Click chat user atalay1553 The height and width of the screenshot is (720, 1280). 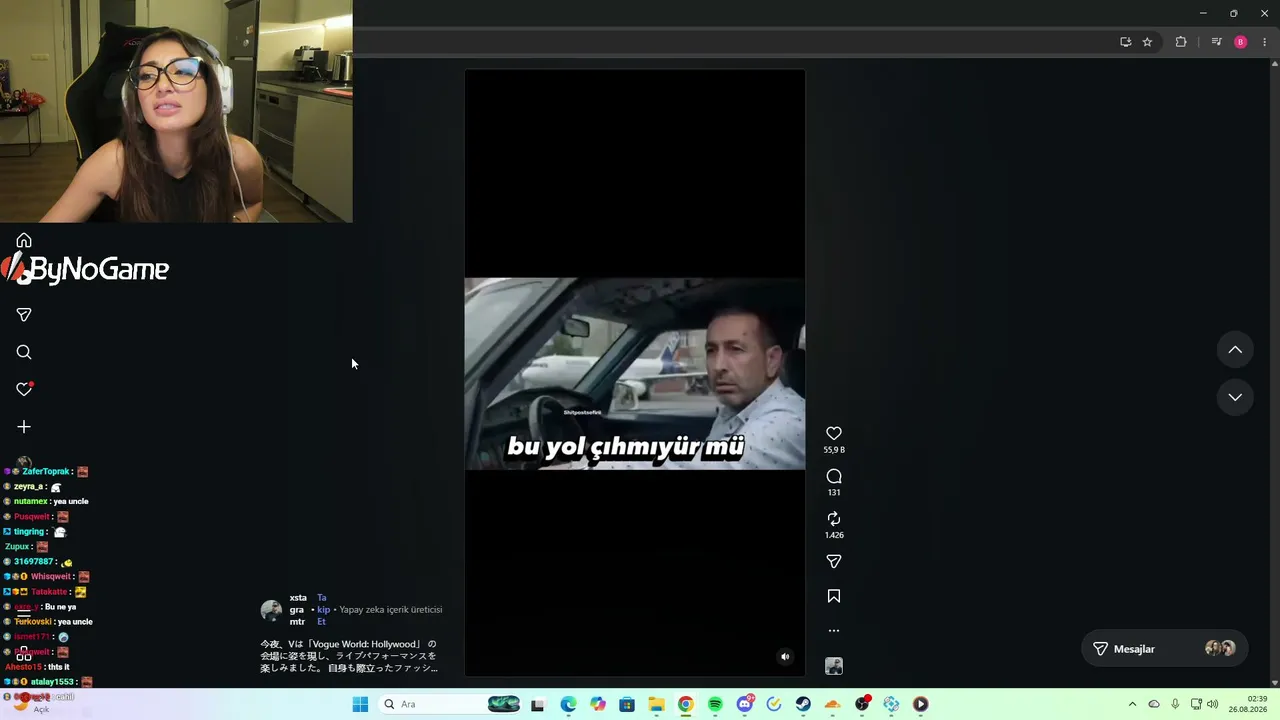coord(52,682)
